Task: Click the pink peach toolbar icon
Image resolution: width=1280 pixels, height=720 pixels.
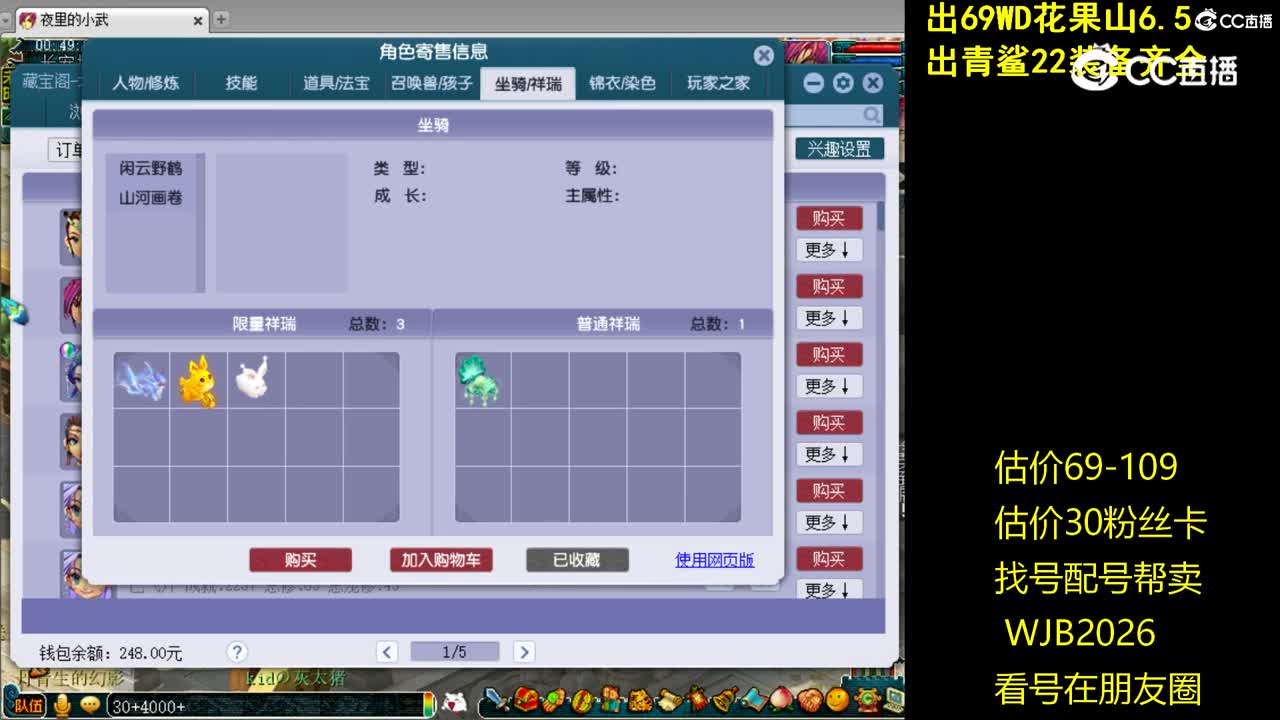Action: (781, 699)
